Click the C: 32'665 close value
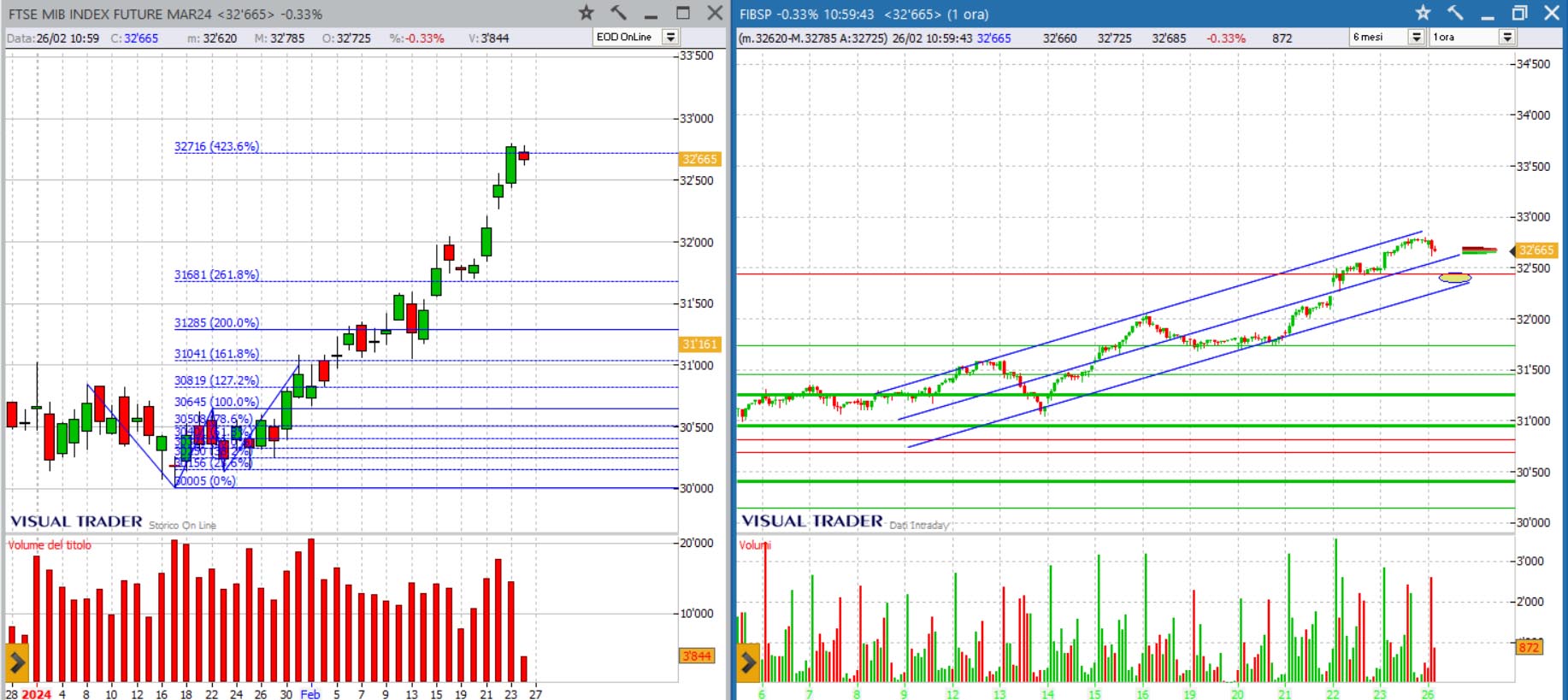The image size is (1568, 700). point(134,38)
